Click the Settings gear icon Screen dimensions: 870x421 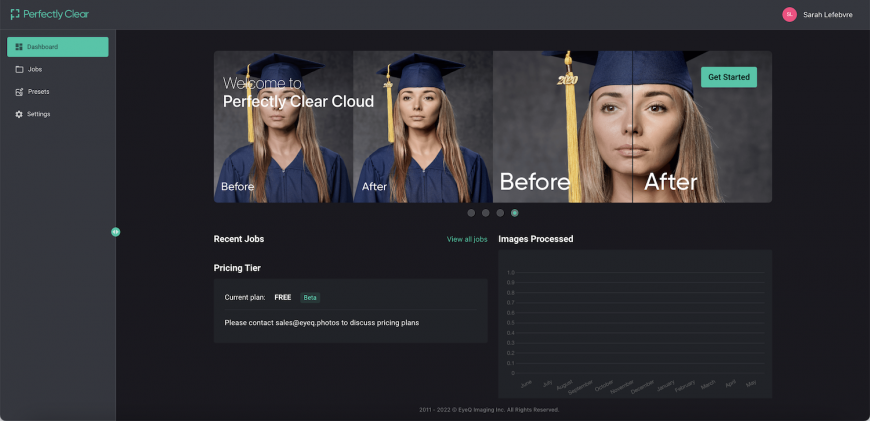(x=19, y=114)
